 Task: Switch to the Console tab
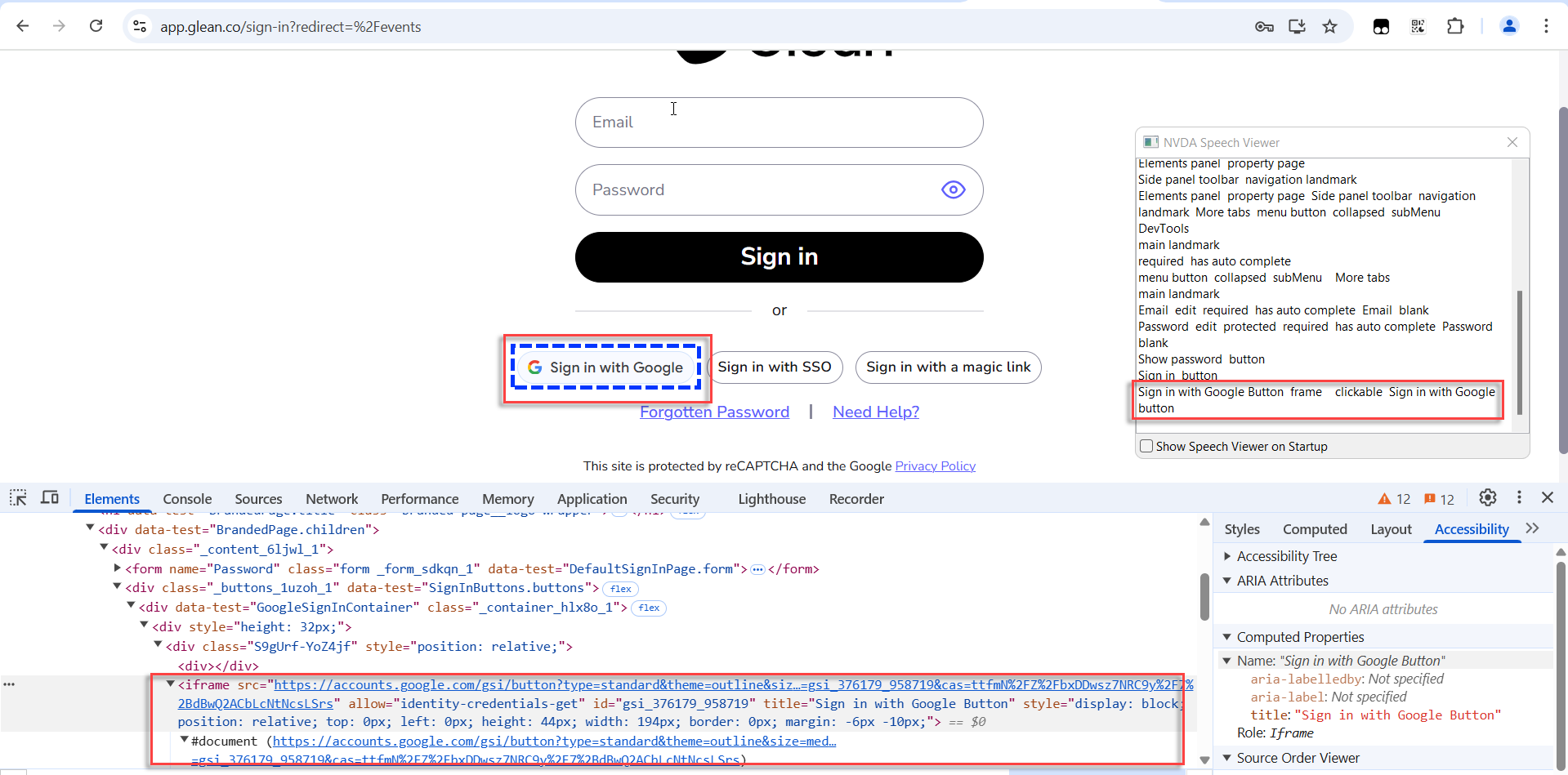pos(187,499)
